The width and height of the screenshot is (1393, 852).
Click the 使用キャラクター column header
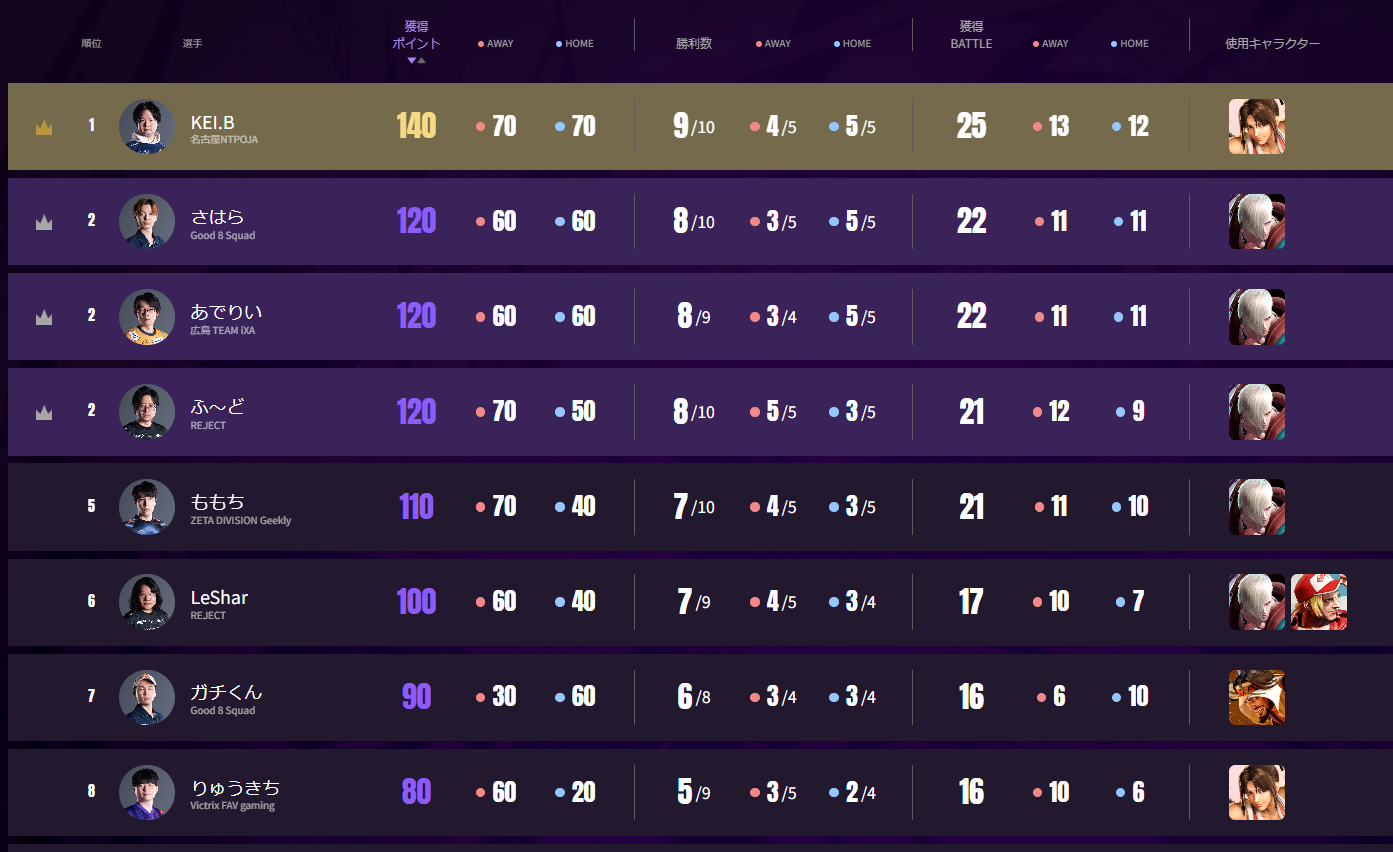coord(1272,44)
